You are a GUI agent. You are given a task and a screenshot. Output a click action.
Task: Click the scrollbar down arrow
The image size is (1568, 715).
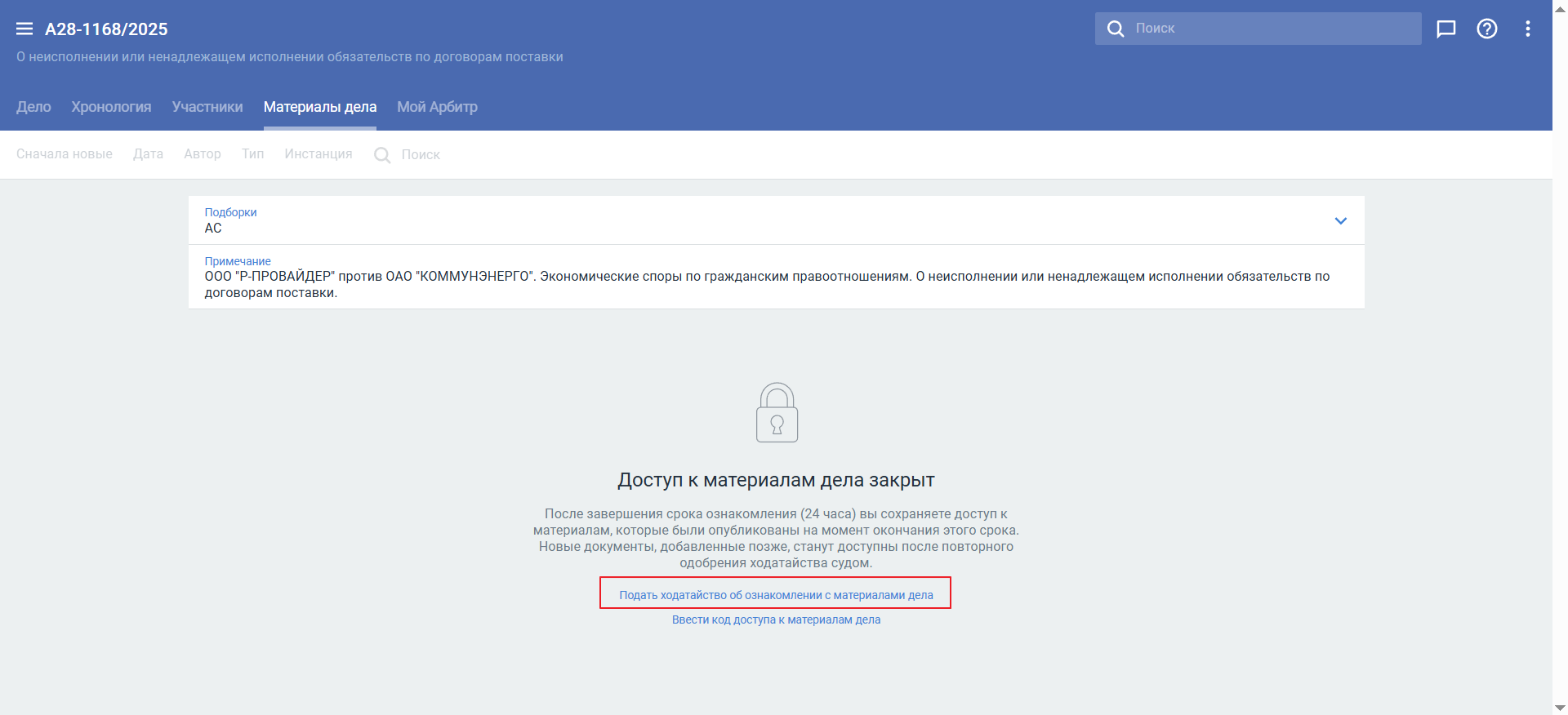1560,708
